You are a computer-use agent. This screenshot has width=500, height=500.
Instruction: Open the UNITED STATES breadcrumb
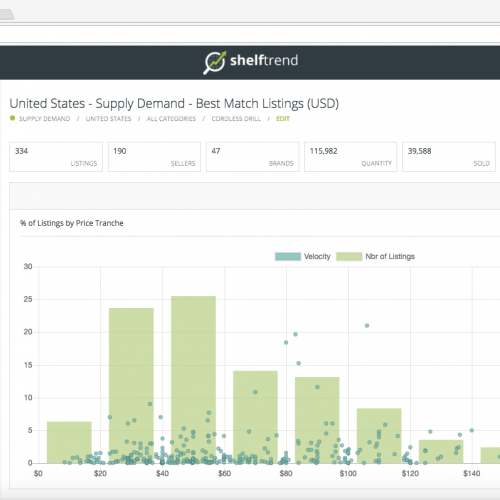[108, 119]
